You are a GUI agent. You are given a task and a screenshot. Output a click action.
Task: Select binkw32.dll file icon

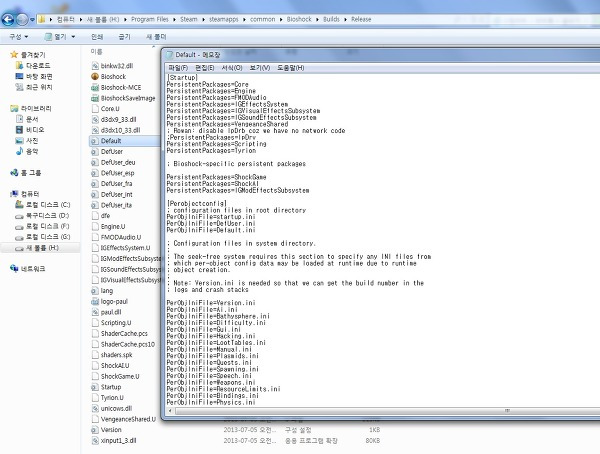click(95, 66)
